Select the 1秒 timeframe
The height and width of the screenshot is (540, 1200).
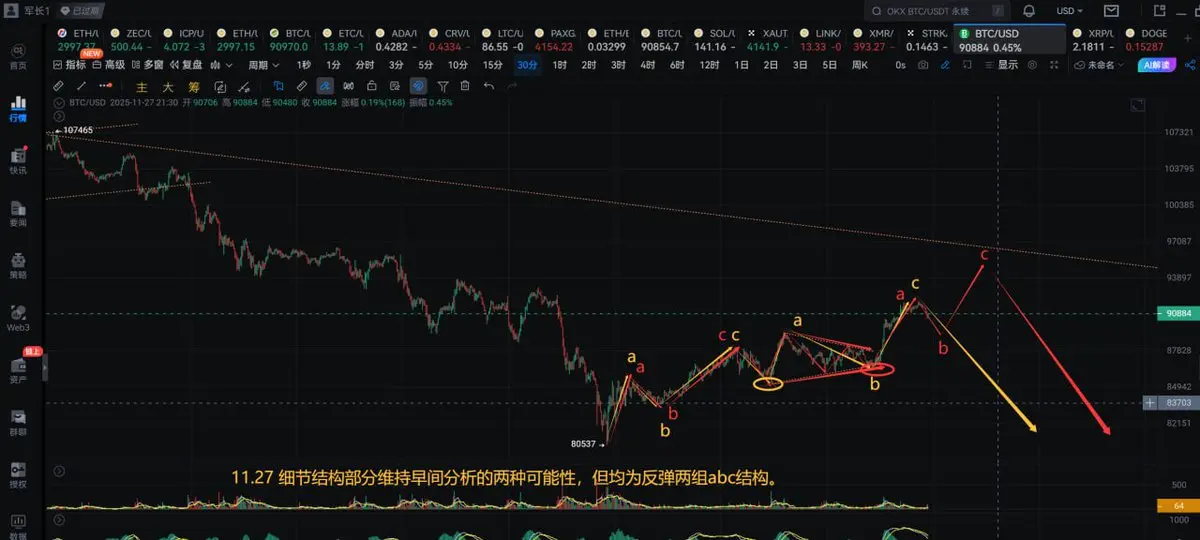click(x=304, y=64)
